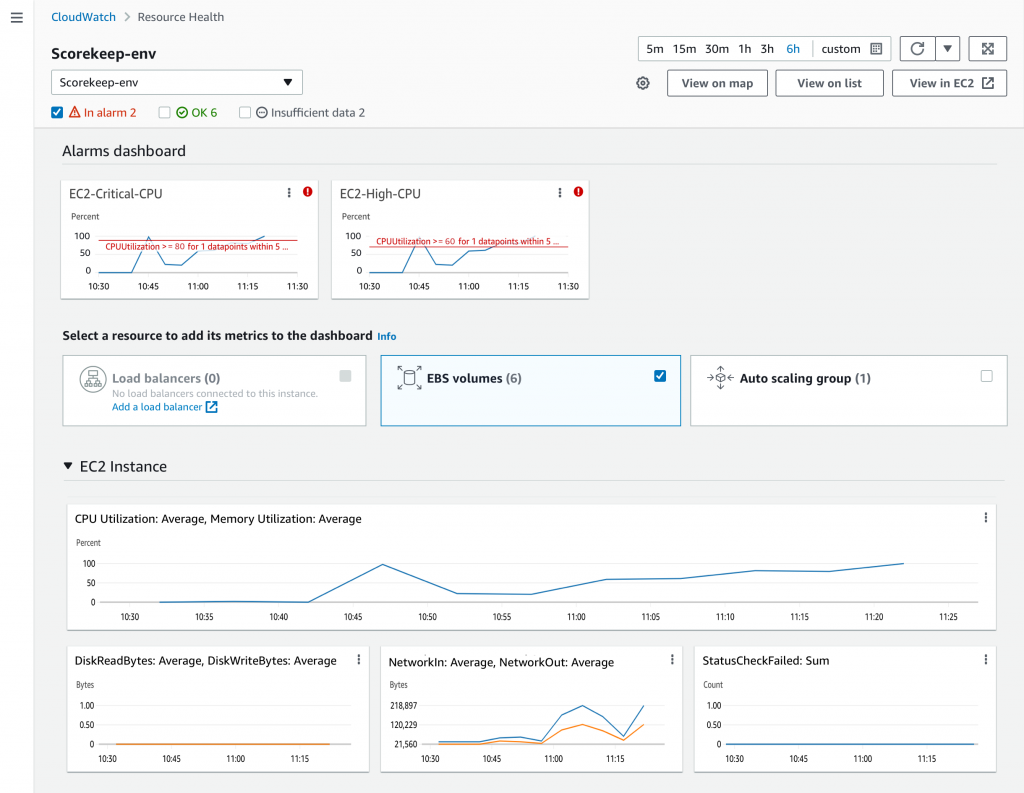Click the View on map button
1024x793 pixels.
[717, 83]
